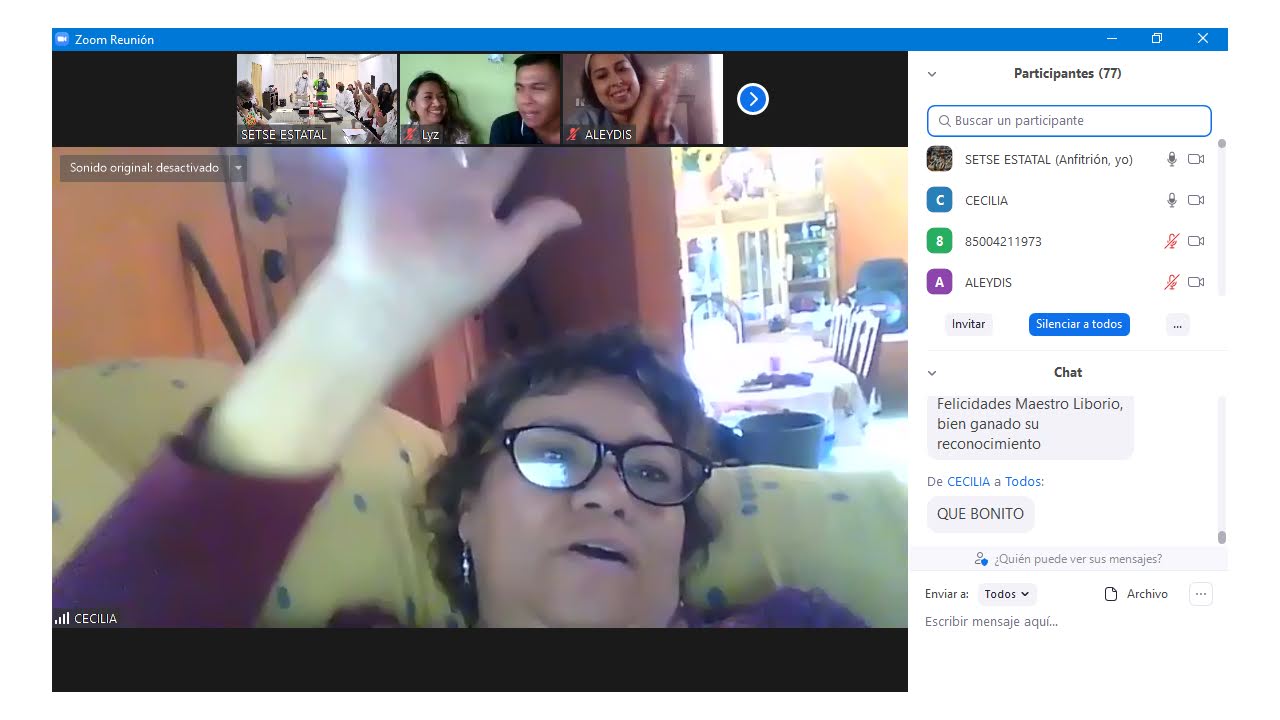
Task: Show next video thumbnails with blue arrow
Action: pos(752,99)
